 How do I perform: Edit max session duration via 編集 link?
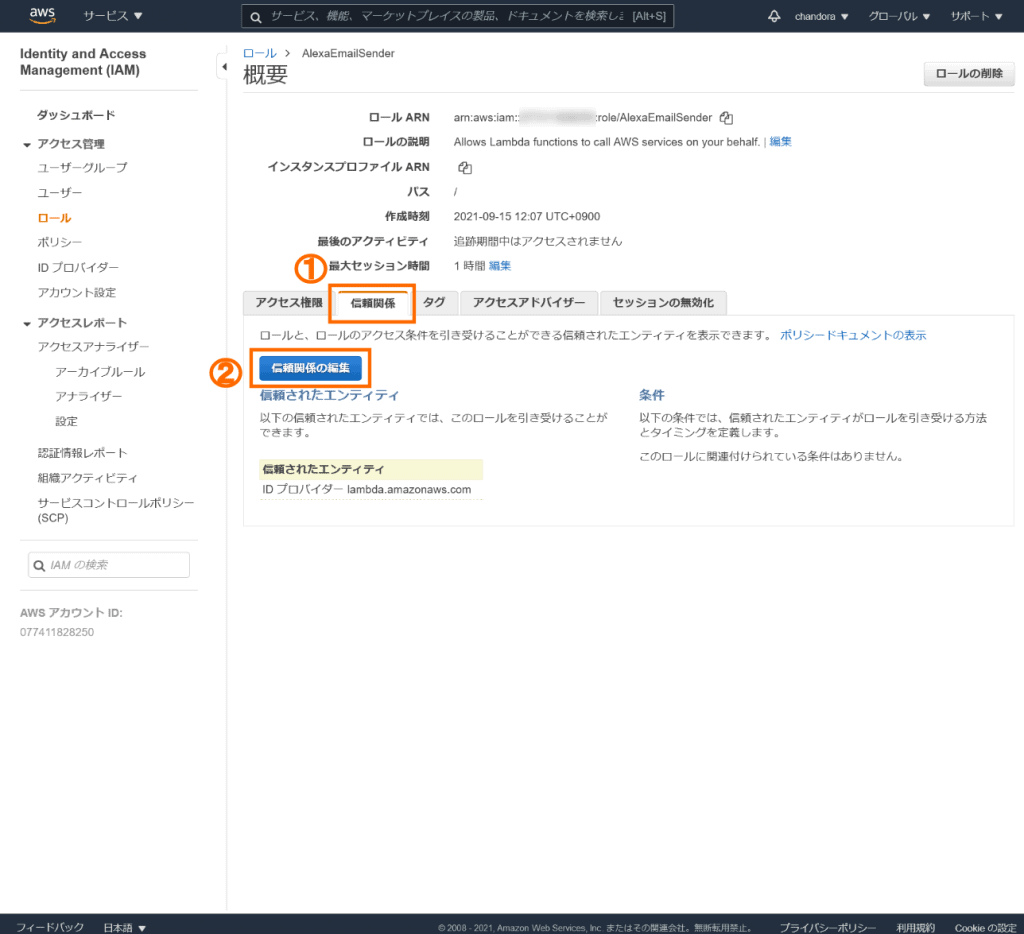500,266
